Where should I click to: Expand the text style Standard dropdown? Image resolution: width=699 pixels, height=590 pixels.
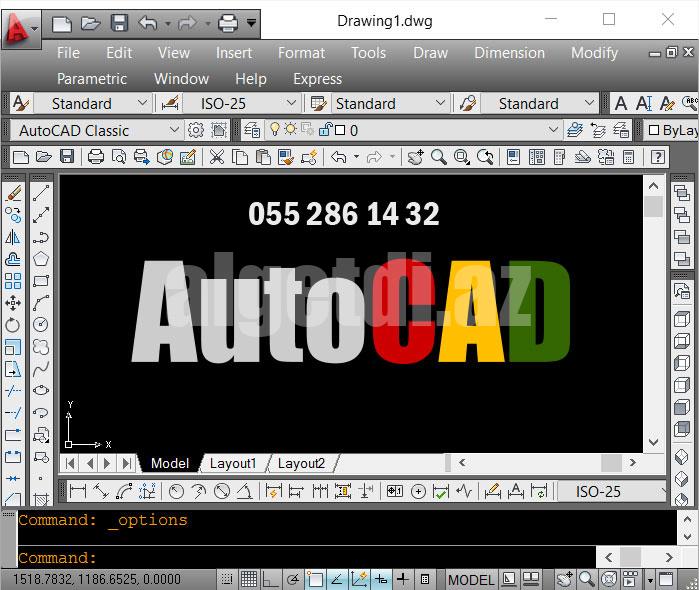tap(142, 103)
